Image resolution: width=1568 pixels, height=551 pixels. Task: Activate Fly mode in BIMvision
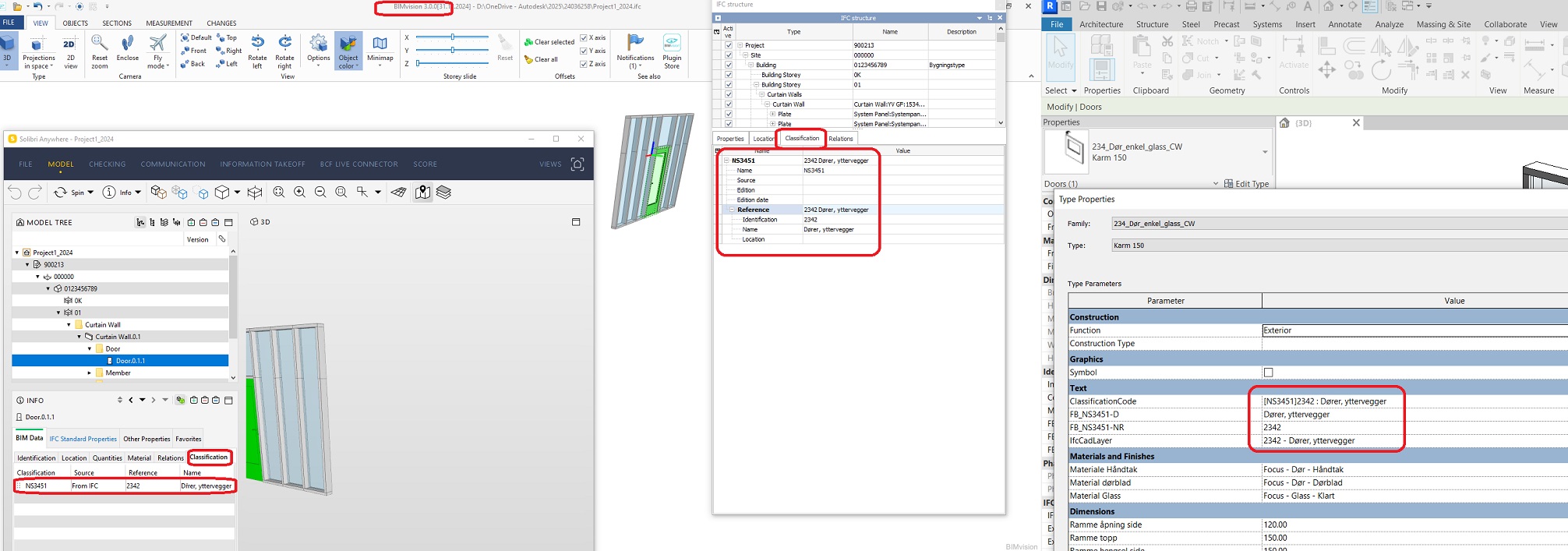pyautogui.click(x=158, y=51)
